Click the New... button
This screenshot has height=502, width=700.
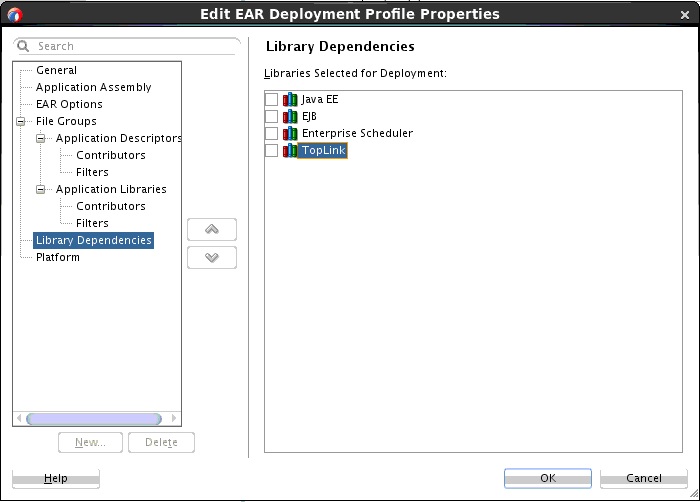coord(90,442)
